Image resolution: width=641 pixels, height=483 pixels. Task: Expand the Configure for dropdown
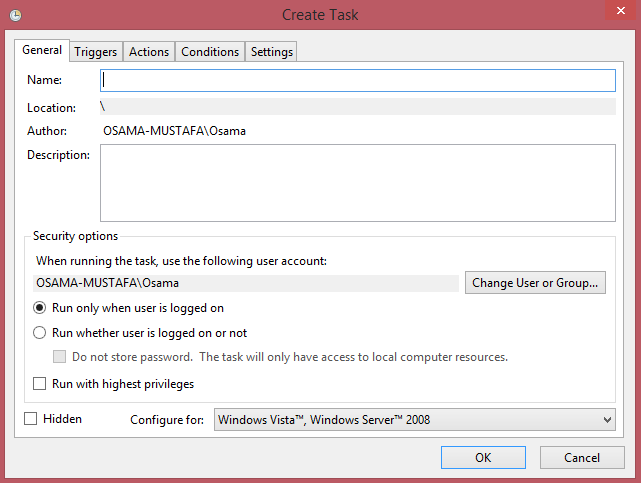[x=415, y=420]
